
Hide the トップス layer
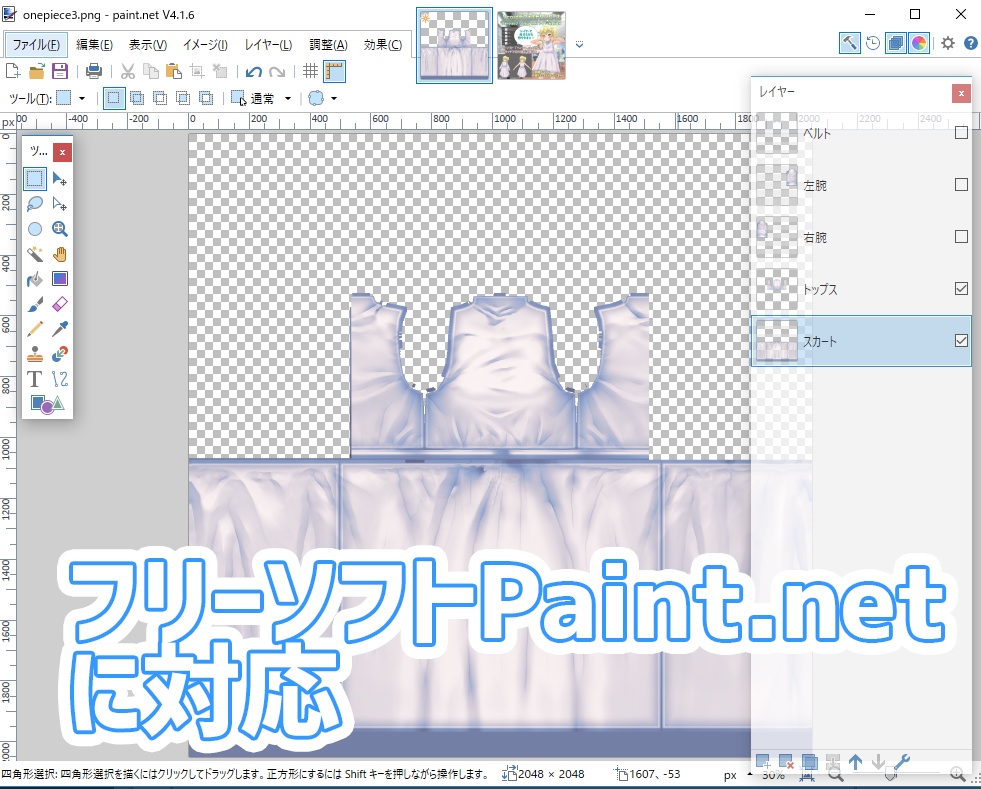coord(961,288)
